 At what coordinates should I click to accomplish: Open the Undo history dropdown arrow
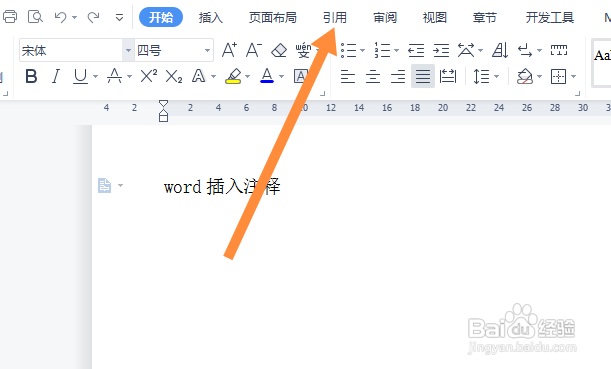[74, 18]
